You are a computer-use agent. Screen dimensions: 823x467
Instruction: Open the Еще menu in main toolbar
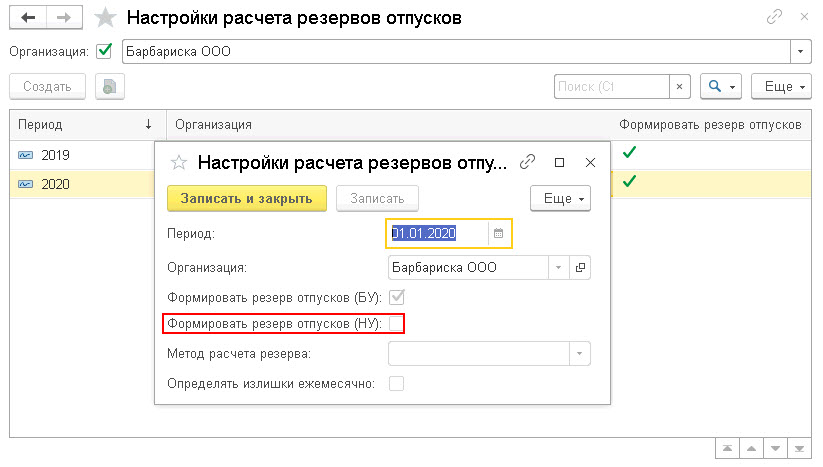coord(782,87)
